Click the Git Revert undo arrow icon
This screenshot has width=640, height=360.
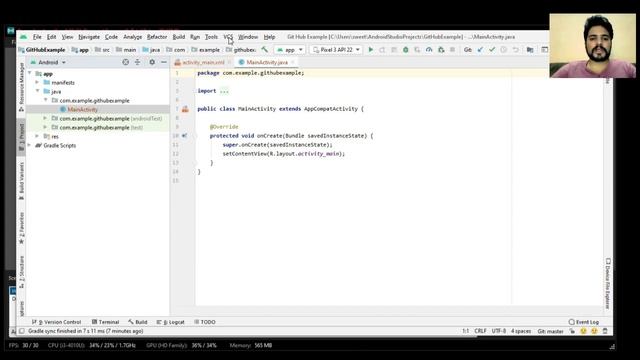516,50
